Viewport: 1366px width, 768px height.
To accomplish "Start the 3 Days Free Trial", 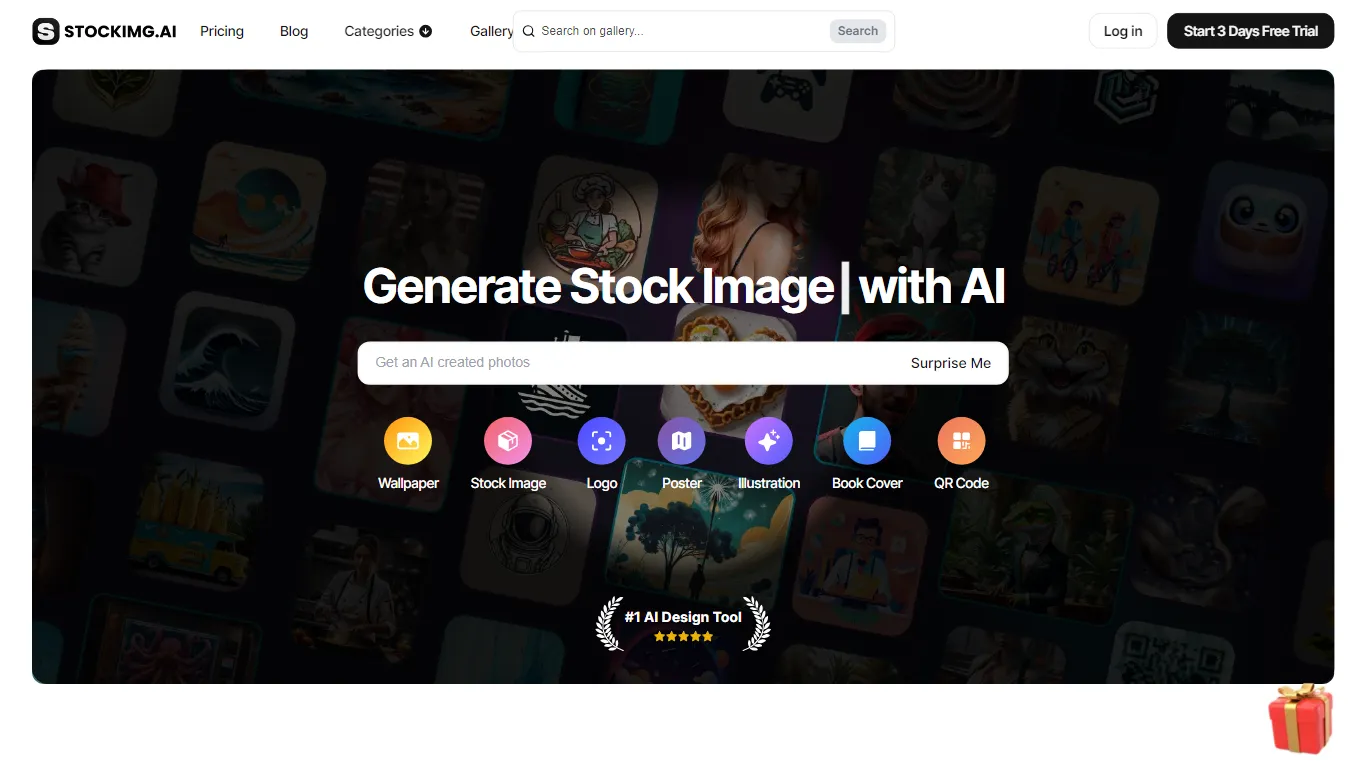I will click(1250, 31).
